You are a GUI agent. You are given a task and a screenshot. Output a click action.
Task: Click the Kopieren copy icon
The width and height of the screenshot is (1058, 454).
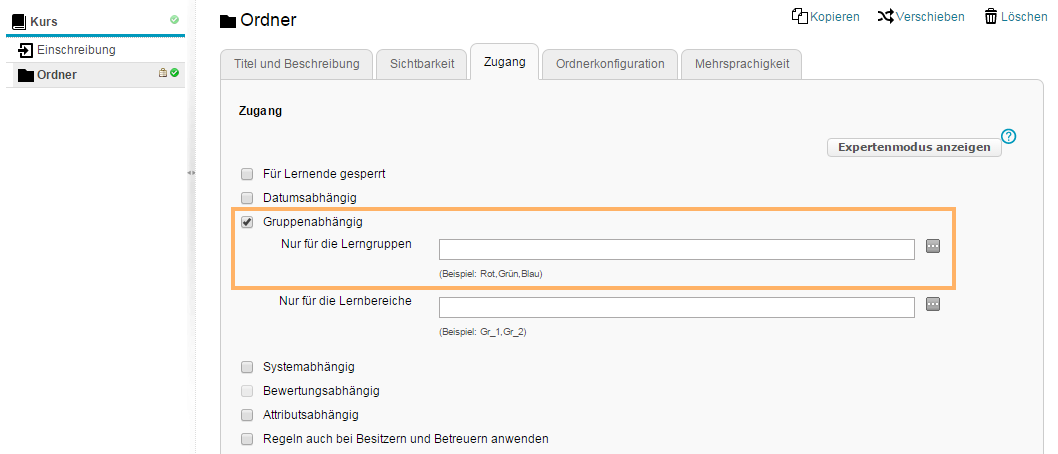tap(799, 16)
